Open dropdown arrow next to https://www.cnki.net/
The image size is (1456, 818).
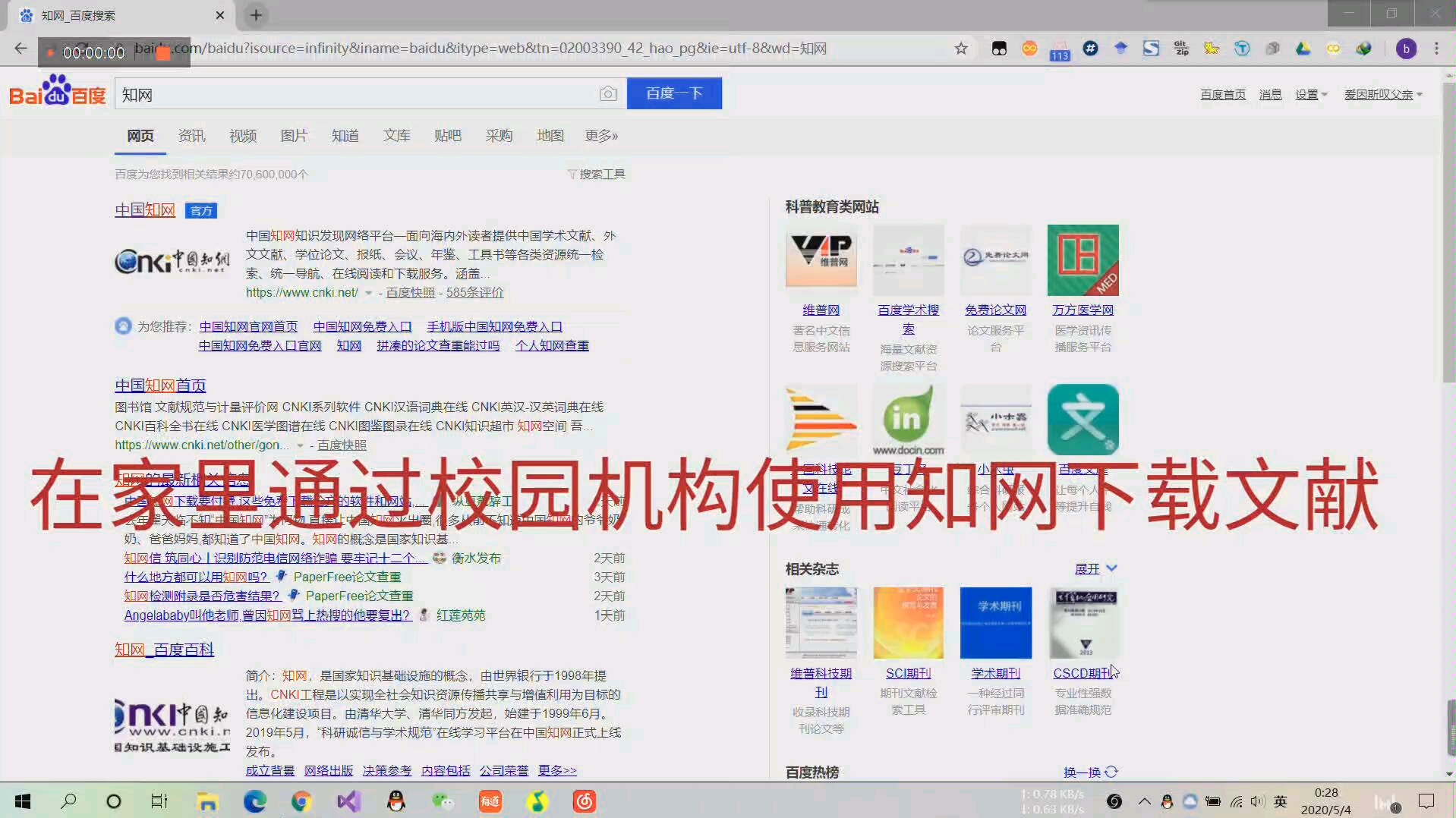click(368, 293)
